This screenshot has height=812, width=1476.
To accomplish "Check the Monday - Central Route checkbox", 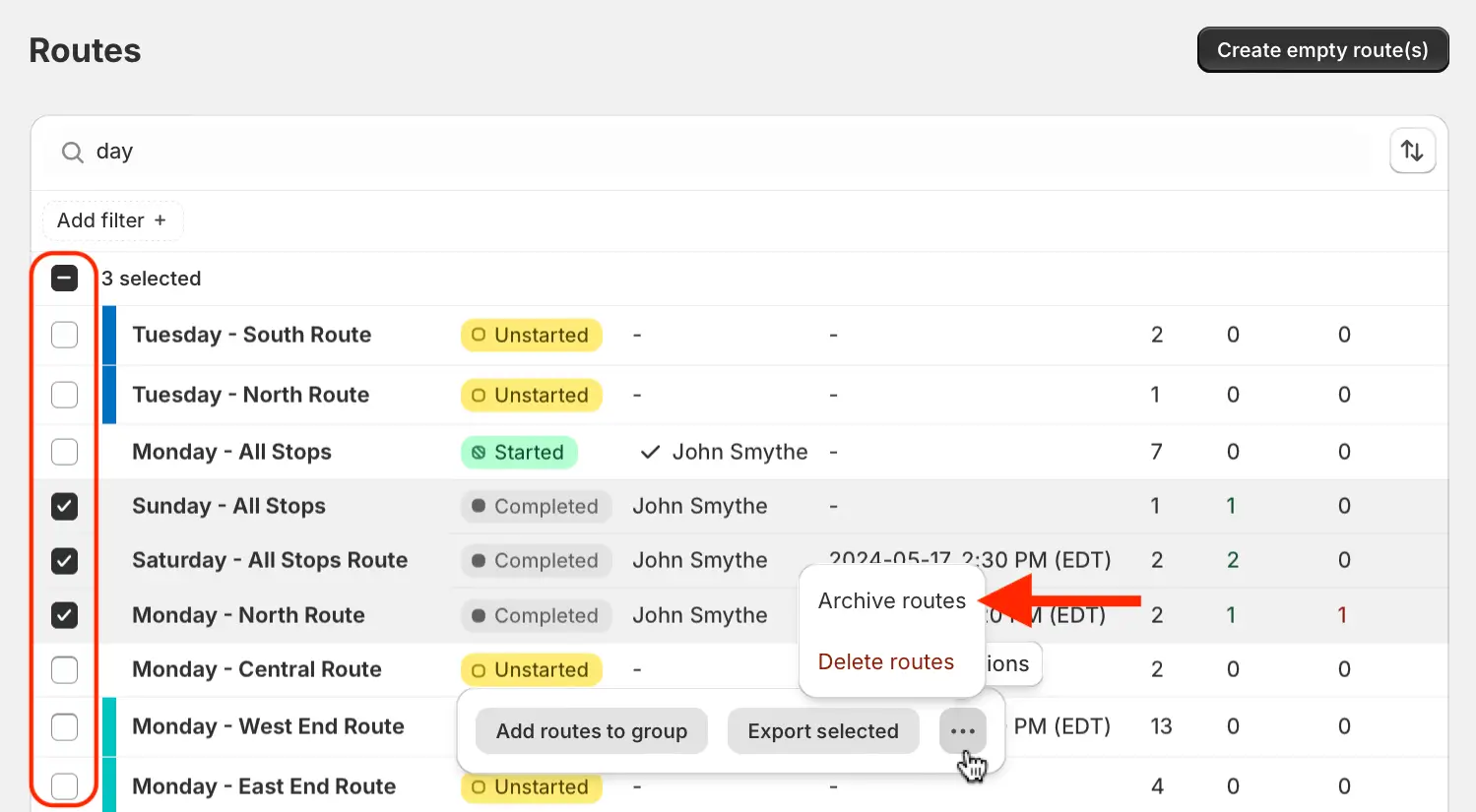I will (x=64, y=669).
